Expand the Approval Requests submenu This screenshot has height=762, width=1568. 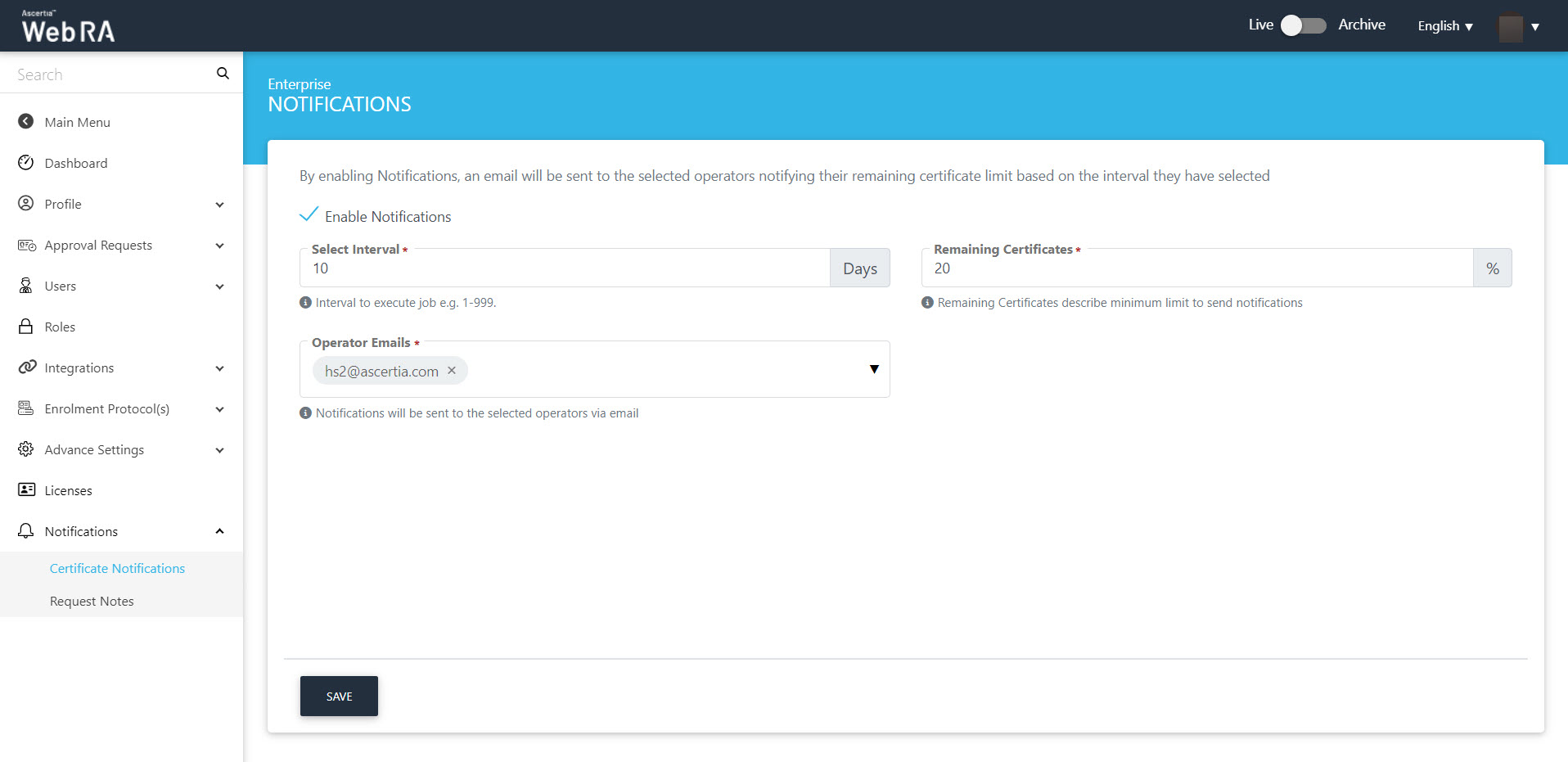(219, 246)
